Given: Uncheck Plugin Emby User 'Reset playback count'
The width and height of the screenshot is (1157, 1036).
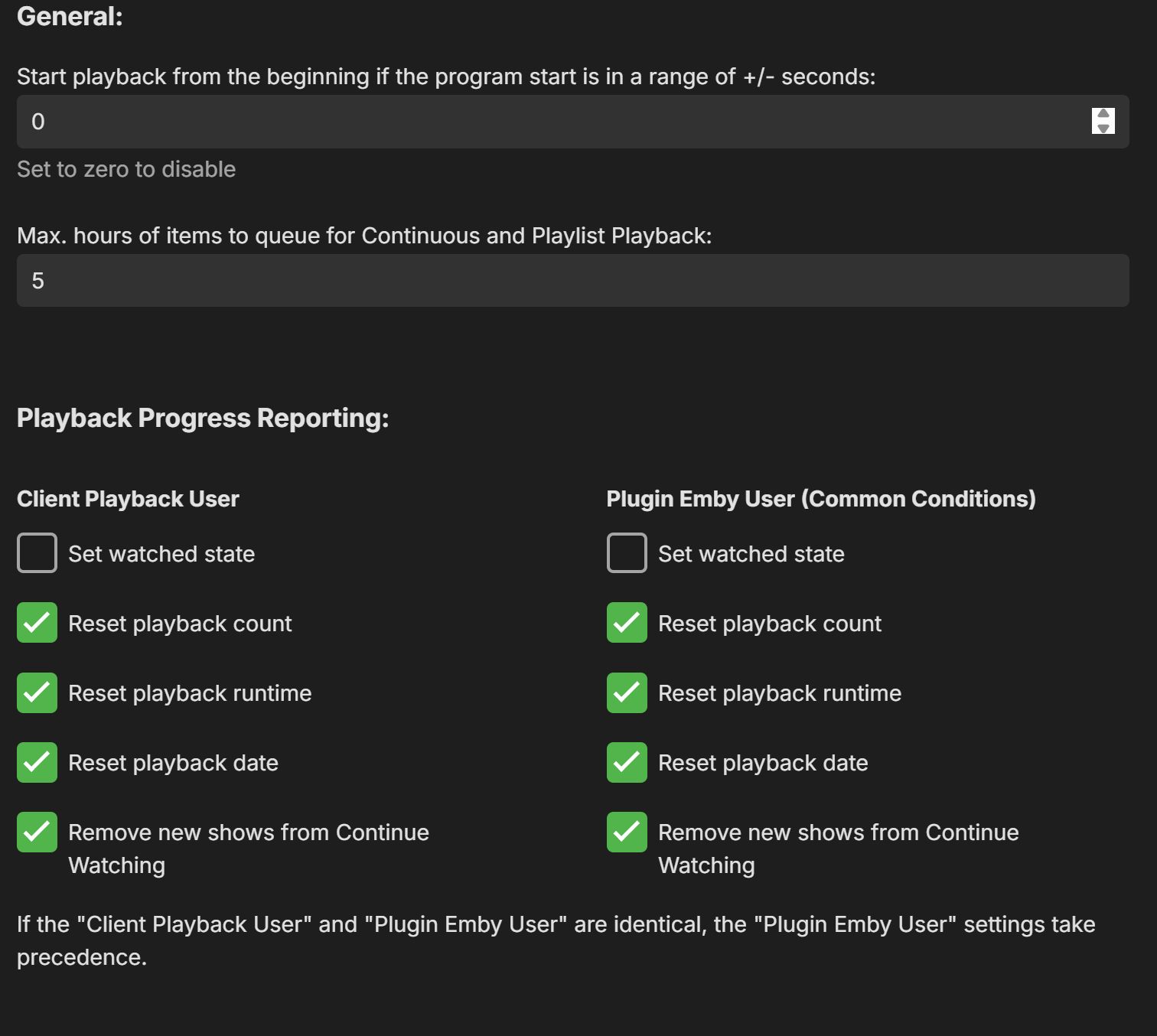Looking at the screenshot, I should tap(627, 623).
